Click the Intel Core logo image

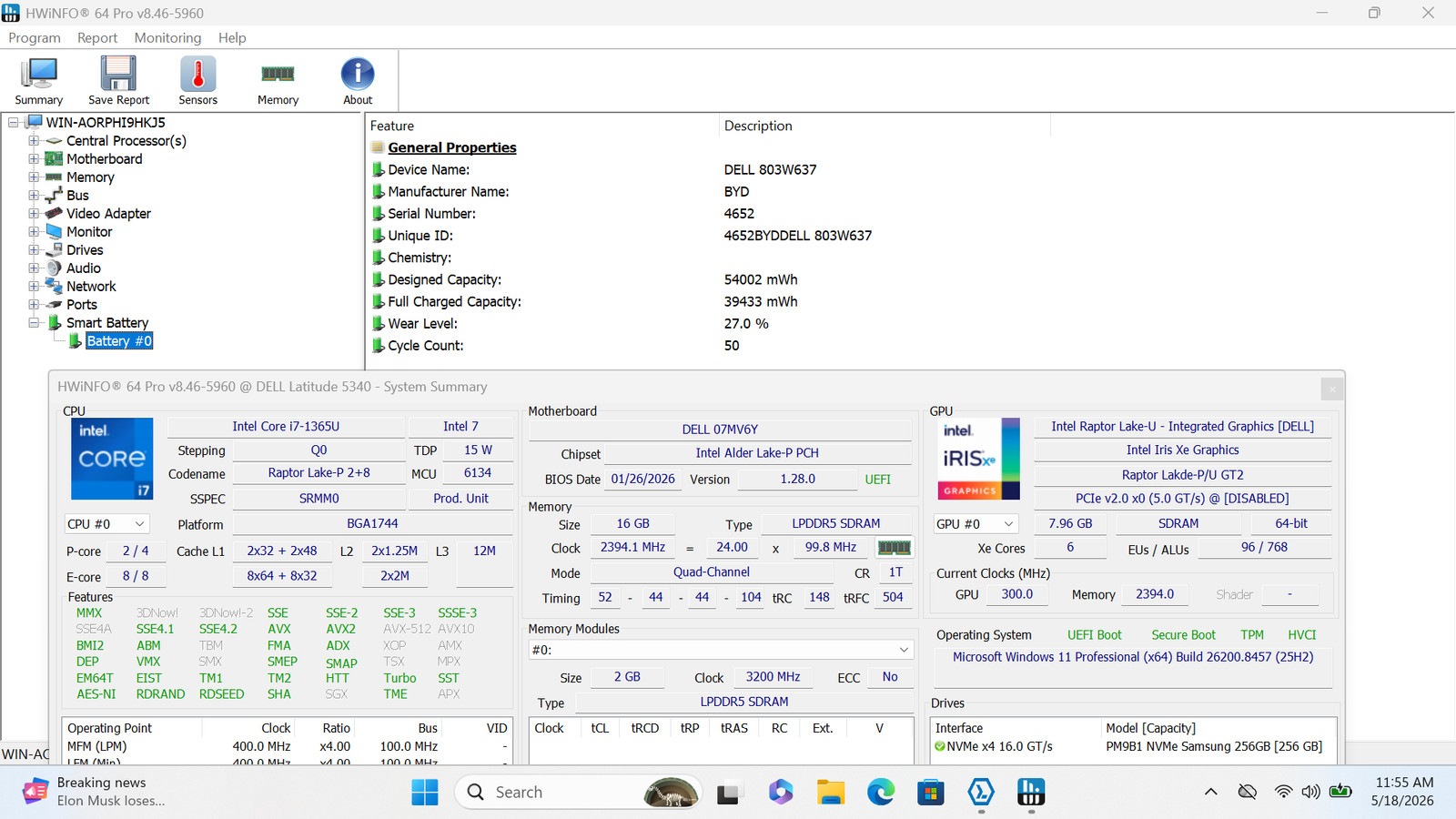click(x=112, y=459)
